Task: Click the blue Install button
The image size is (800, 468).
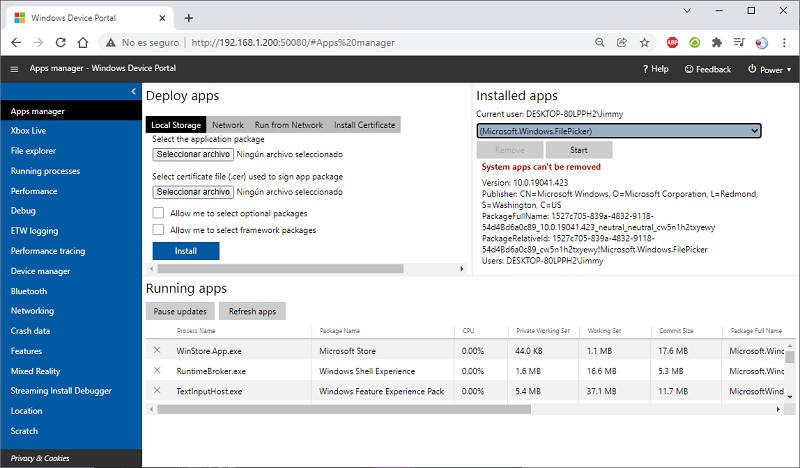Action: (x=186, y=251)
